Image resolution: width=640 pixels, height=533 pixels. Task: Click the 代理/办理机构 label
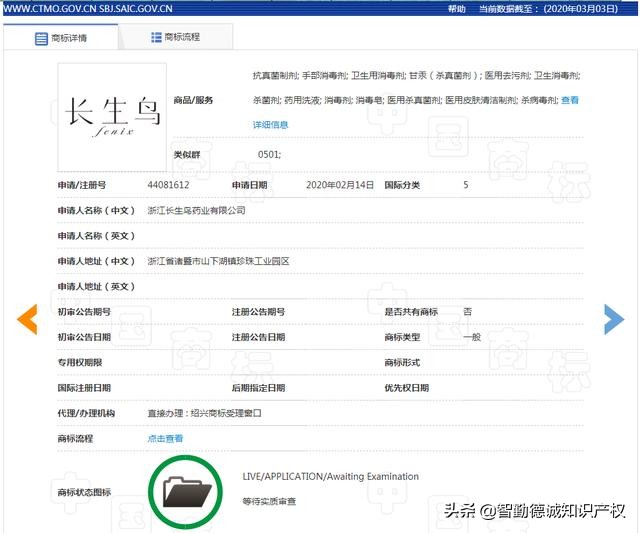coord(86,413)
